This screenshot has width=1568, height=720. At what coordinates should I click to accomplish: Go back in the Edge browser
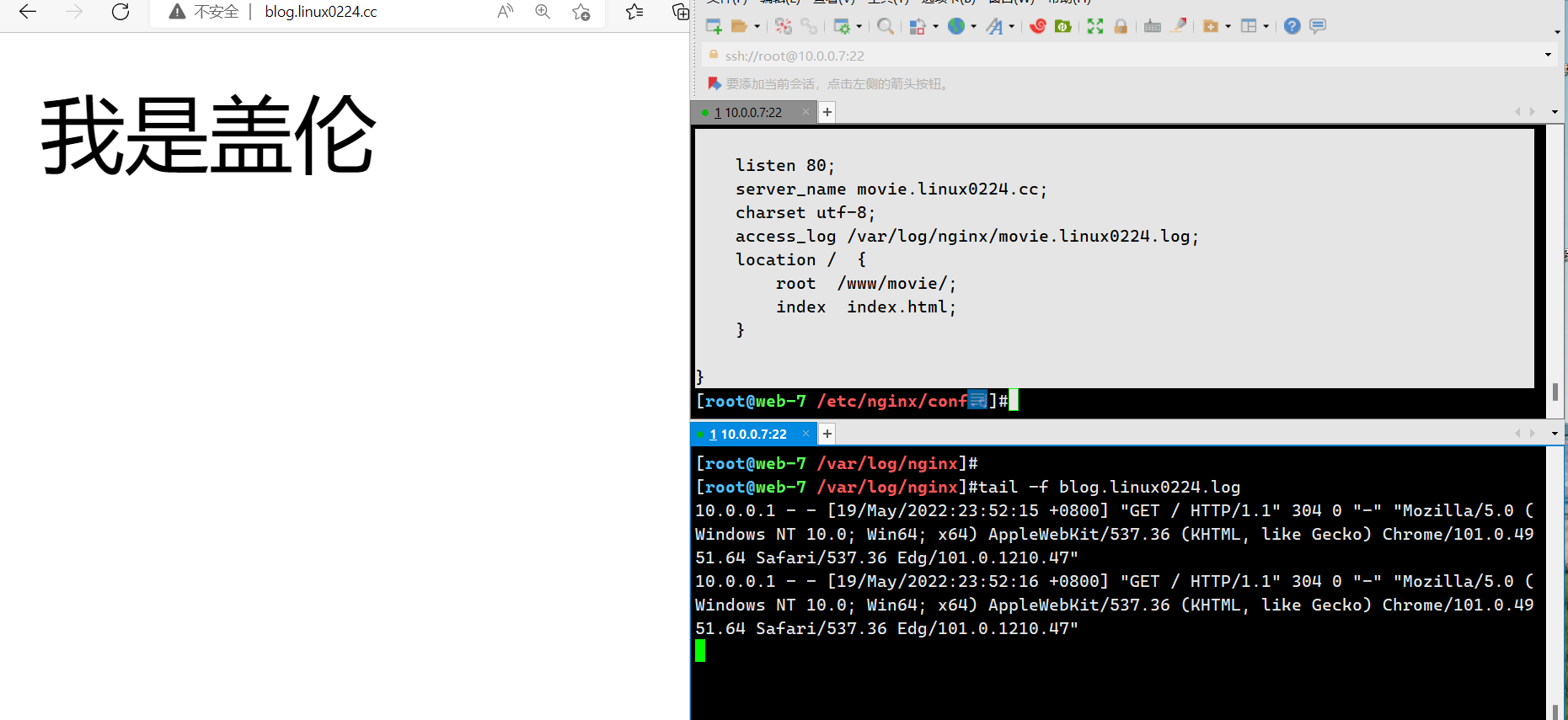(28, 12)
